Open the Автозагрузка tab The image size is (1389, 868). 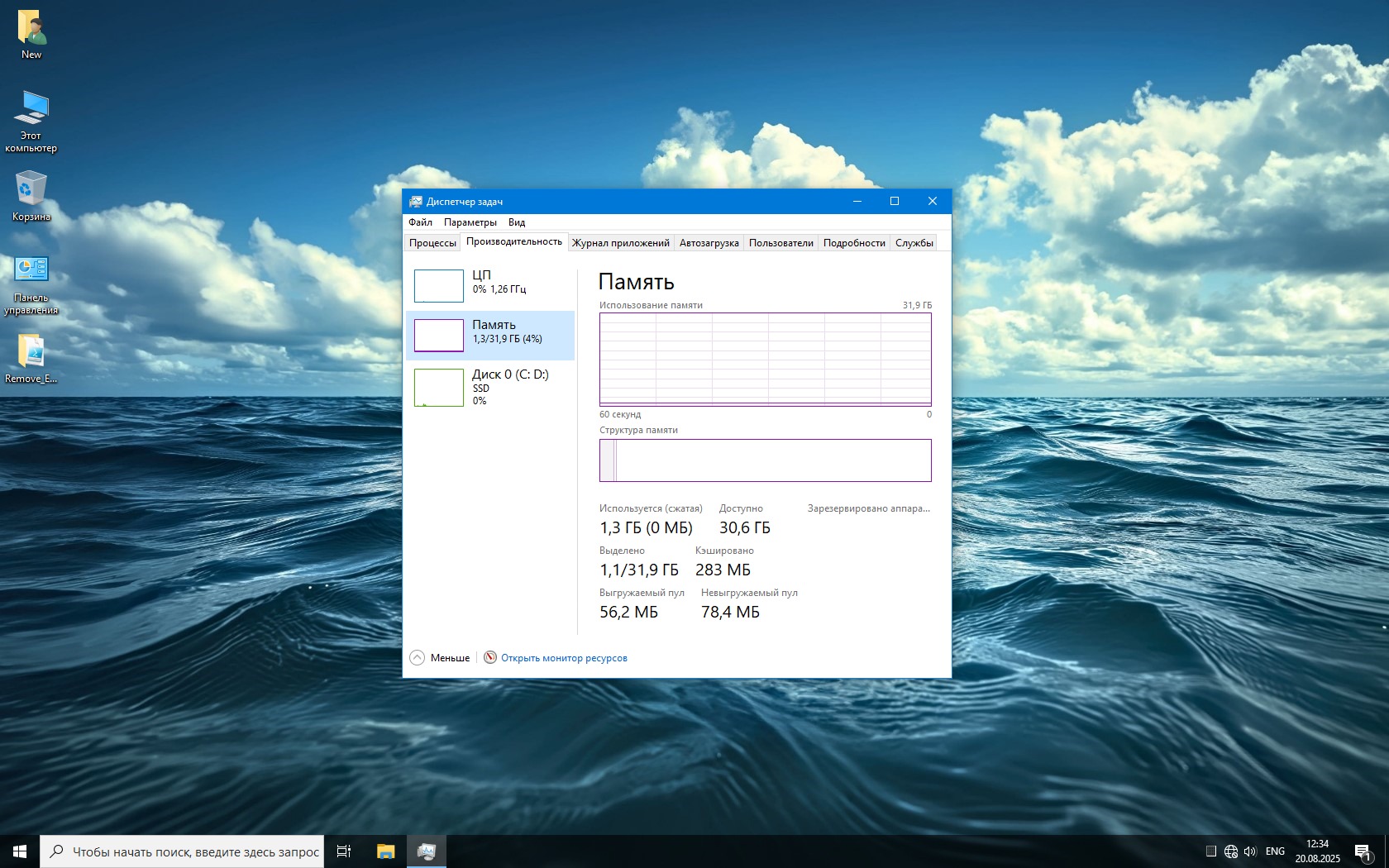(x=709, y=243)
